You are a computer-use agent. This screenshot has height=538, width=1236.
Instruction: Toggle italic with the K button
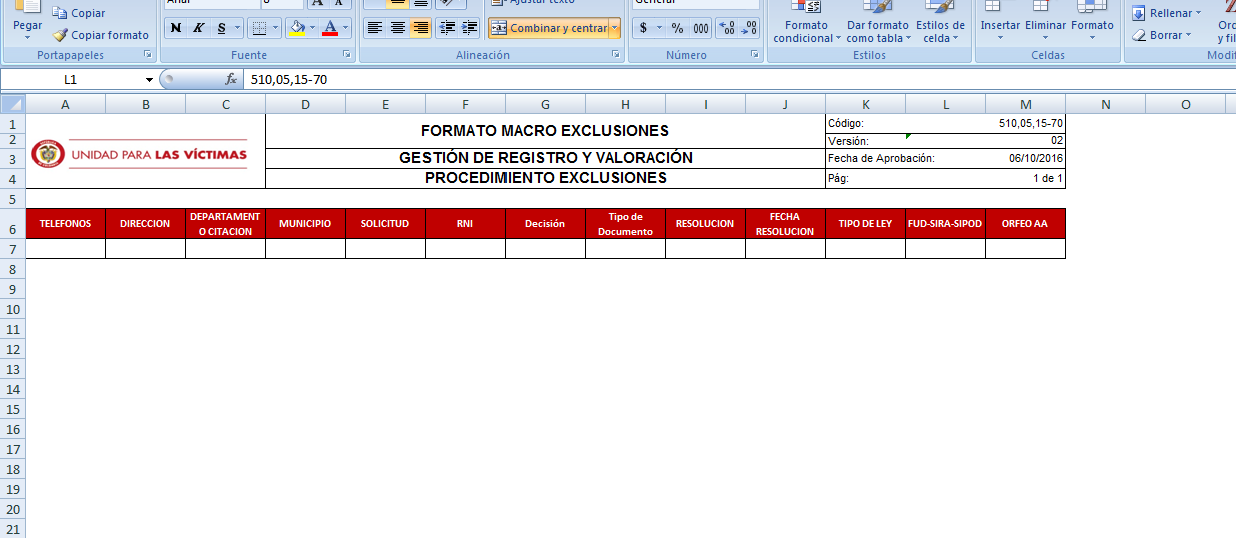click(x=198, y=28)
